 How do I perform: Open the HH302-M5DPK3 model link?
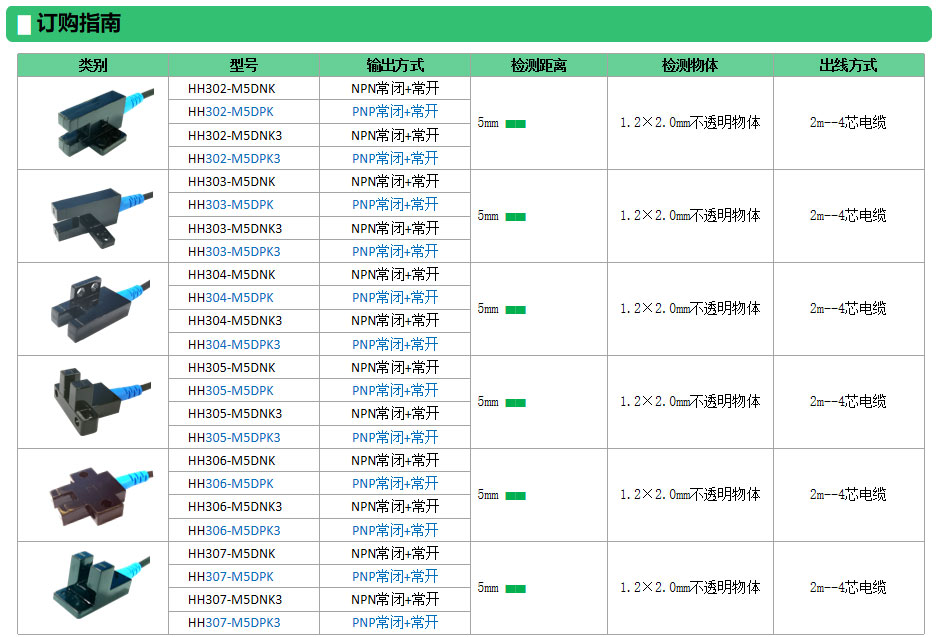tap(235, 158)
